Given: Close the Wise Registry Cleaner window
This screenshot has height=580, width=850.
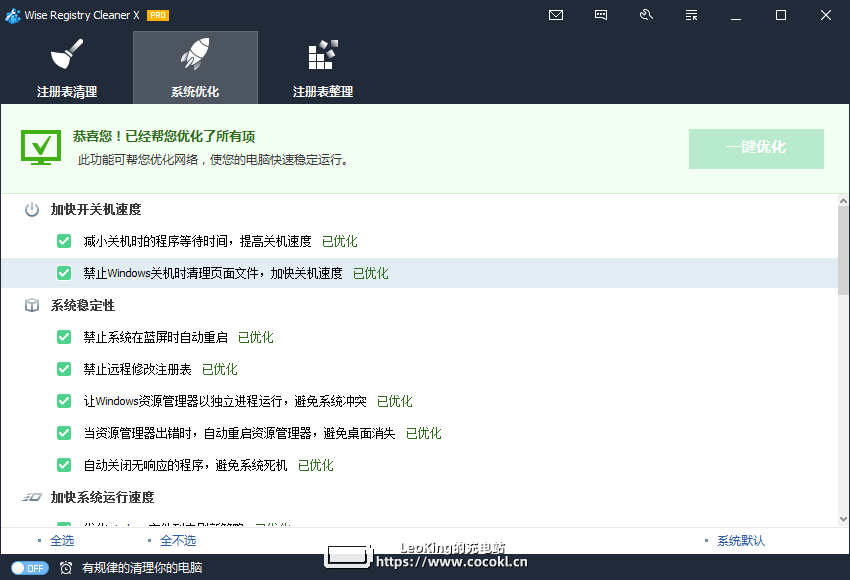Looking at the screenshot, I should click(x=826, y=15).
